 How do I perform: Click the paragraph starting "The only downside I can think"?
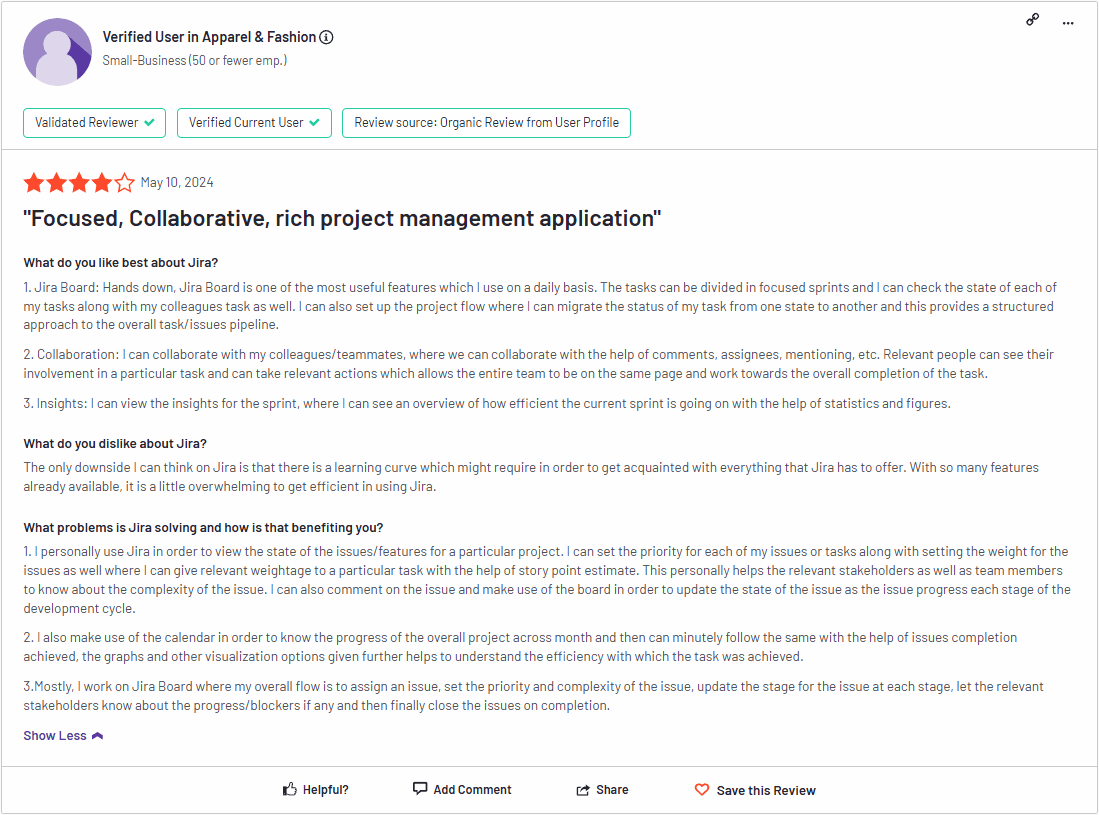point(531,477)
